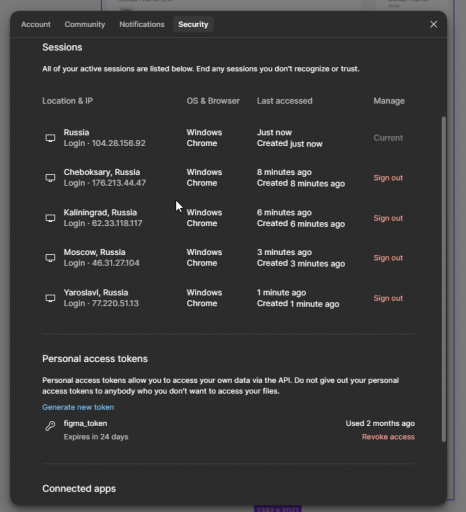Viewport: 466px width, 512px height.
Task: Sign out the Yaroslavl, Russia session
Action: click(x=388, y=298)
